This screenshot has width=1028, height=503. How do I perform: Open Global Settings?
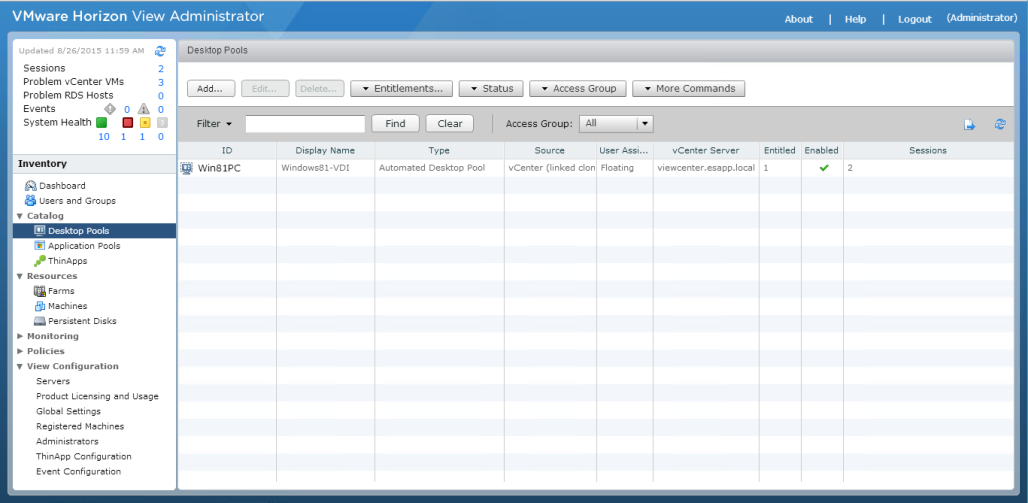click(x=68, y=411)
